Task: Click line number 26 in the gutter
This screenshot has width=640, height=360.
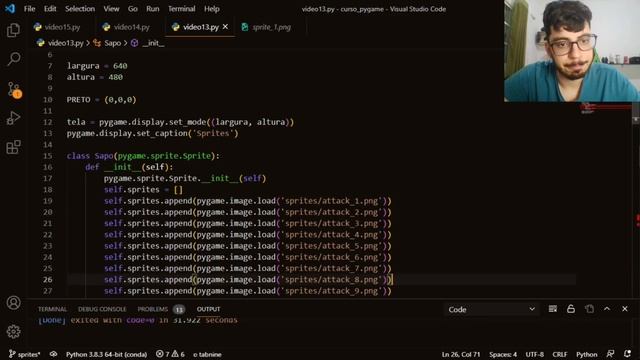Action: point(47,280)
